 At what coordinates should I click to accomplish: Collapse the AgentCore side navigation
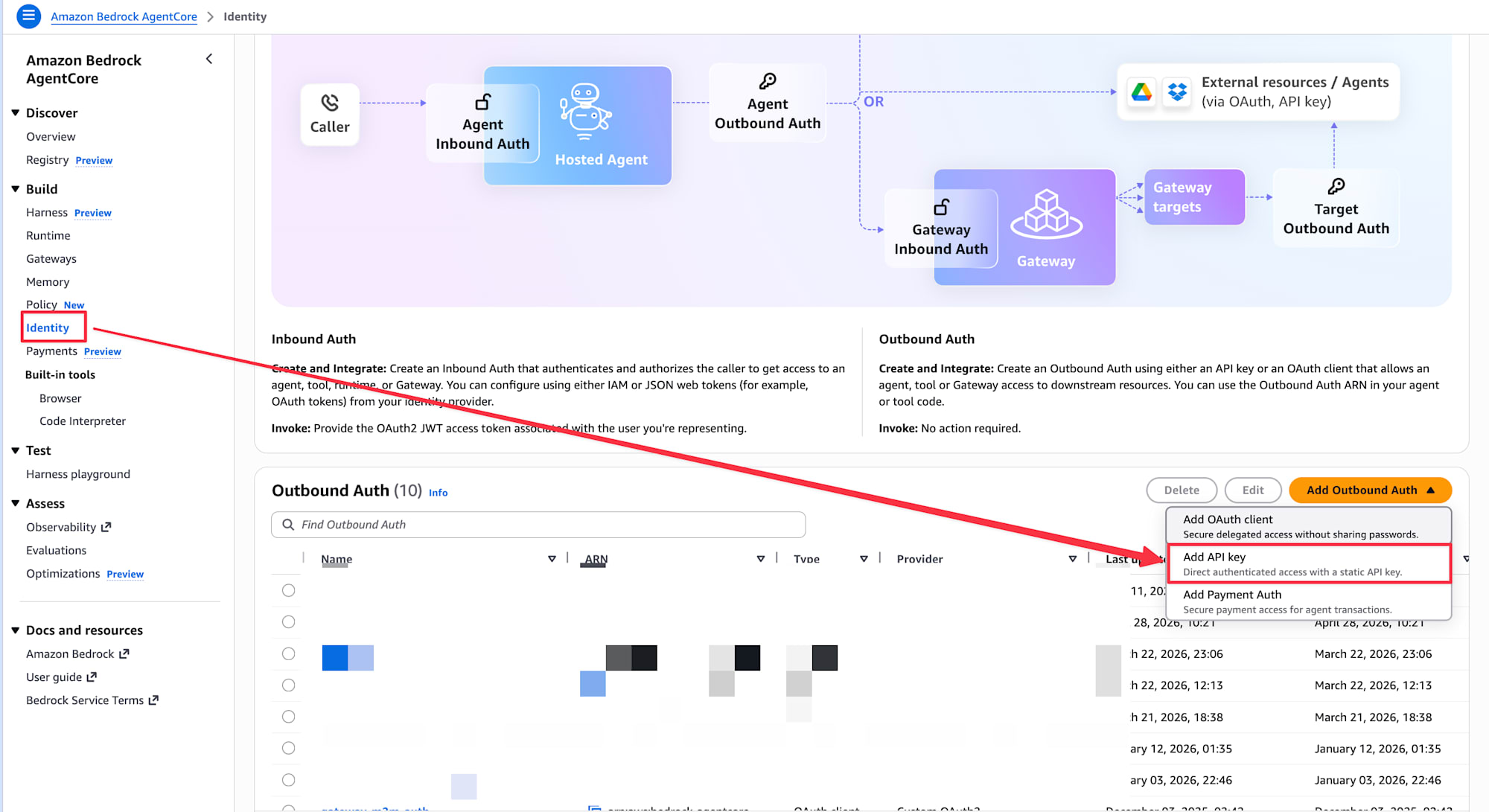pos(209,59)
